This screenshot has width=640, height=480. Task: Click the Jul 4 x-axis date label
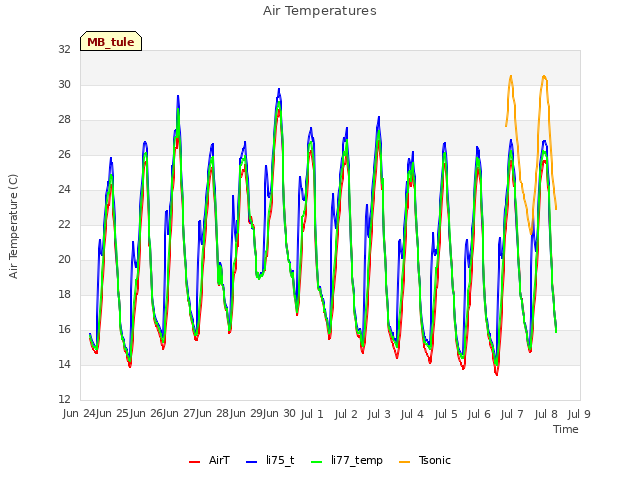[412, 414]
